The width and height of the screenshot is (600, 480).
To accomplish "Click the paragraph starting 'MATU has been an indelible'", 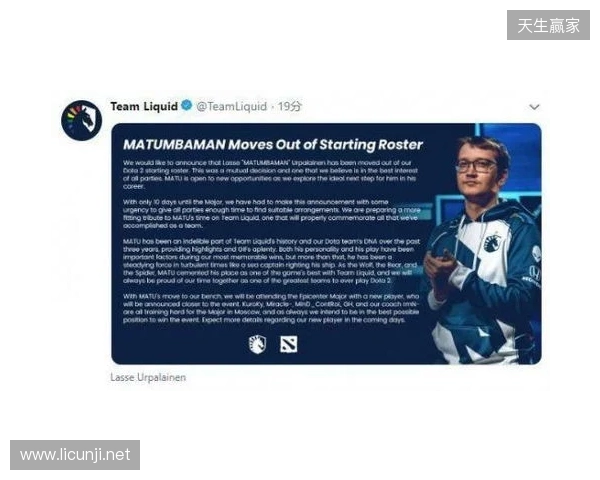I will [271, 261].
